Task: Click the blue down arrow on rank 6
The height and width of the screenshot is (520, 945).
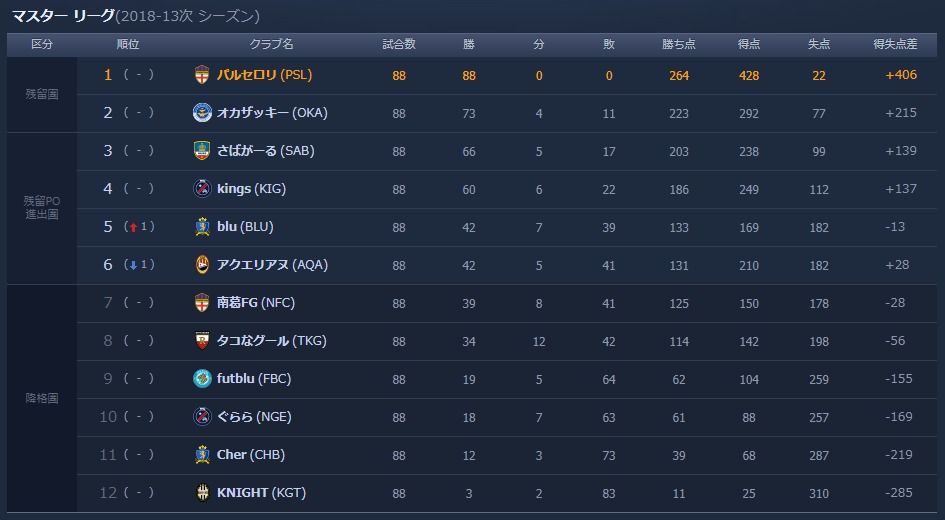Action: tap(133, 265)
